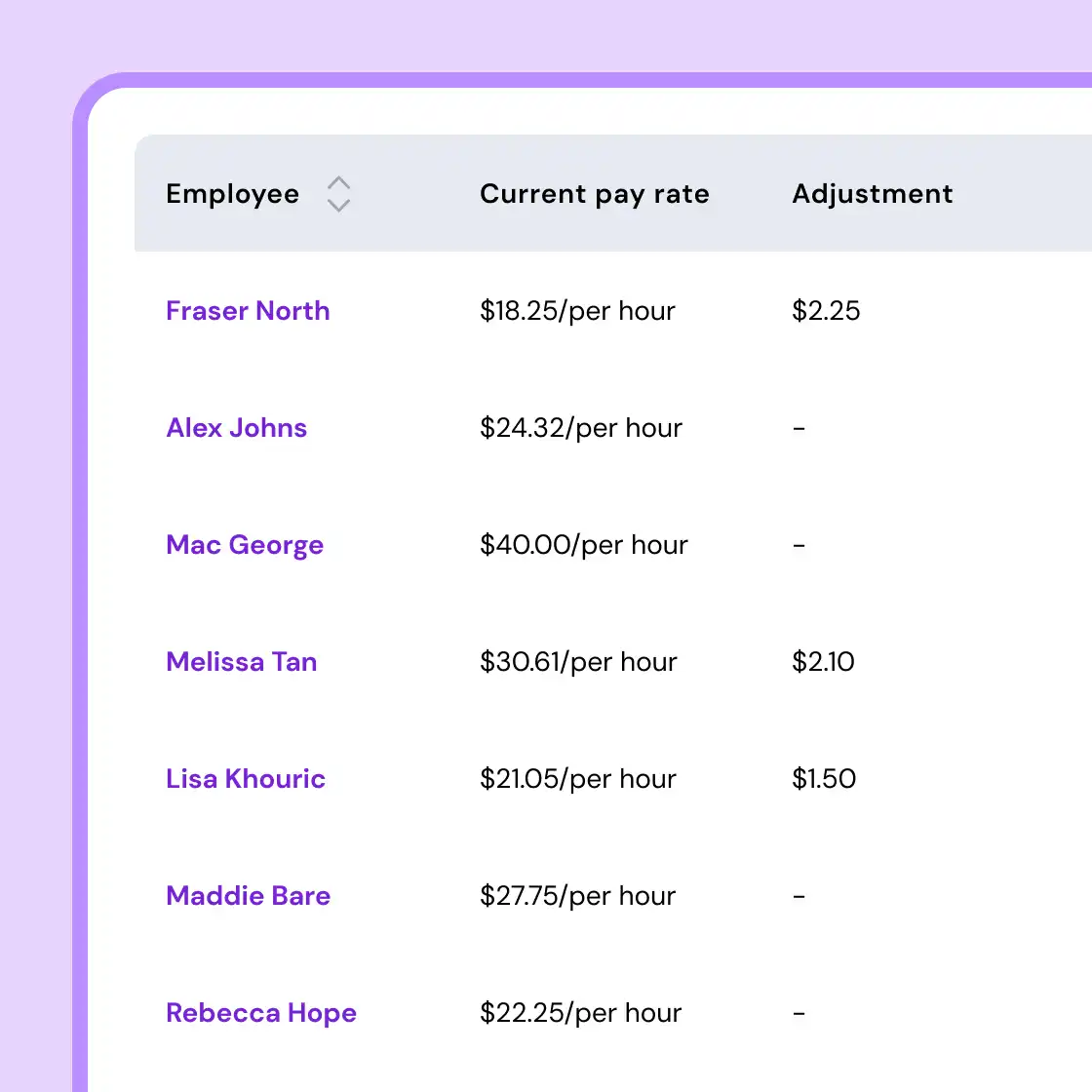The image size is (1092, 1092).
Task: Sort by Employee using the sort arrows icon
Action: click(x=338, y=194)
